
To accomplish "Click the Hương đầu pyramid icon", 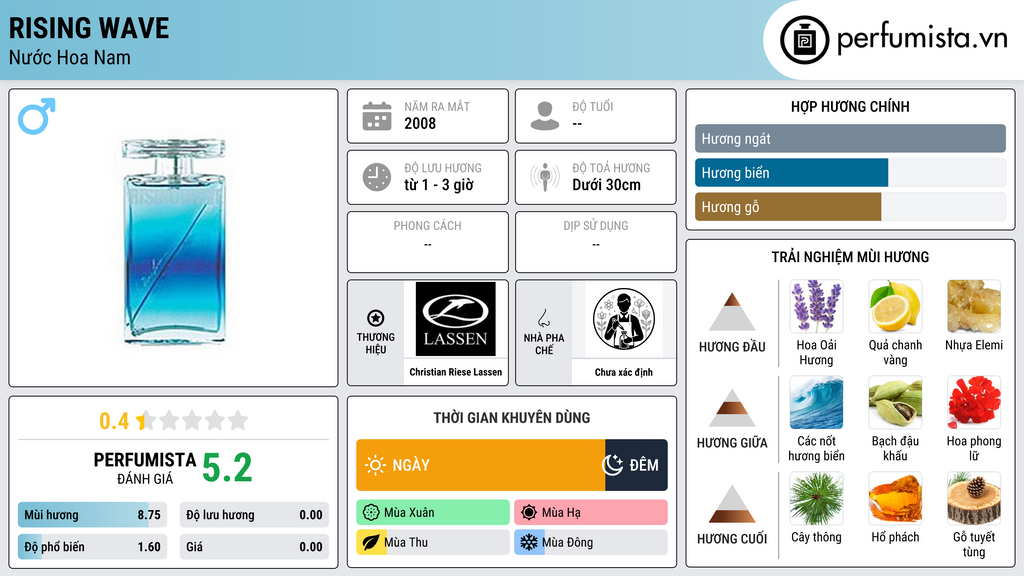I will 732,312.
